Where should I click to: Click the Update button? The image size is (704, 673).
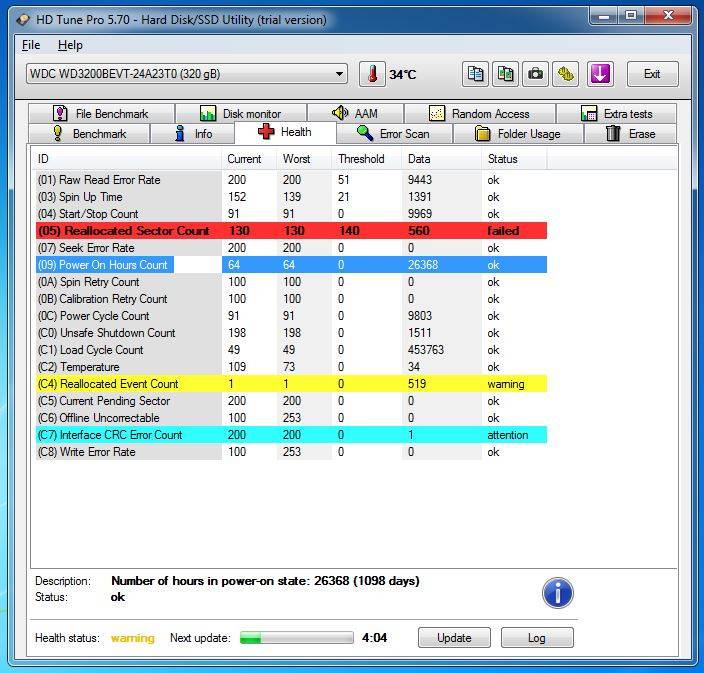pos(454,638)
